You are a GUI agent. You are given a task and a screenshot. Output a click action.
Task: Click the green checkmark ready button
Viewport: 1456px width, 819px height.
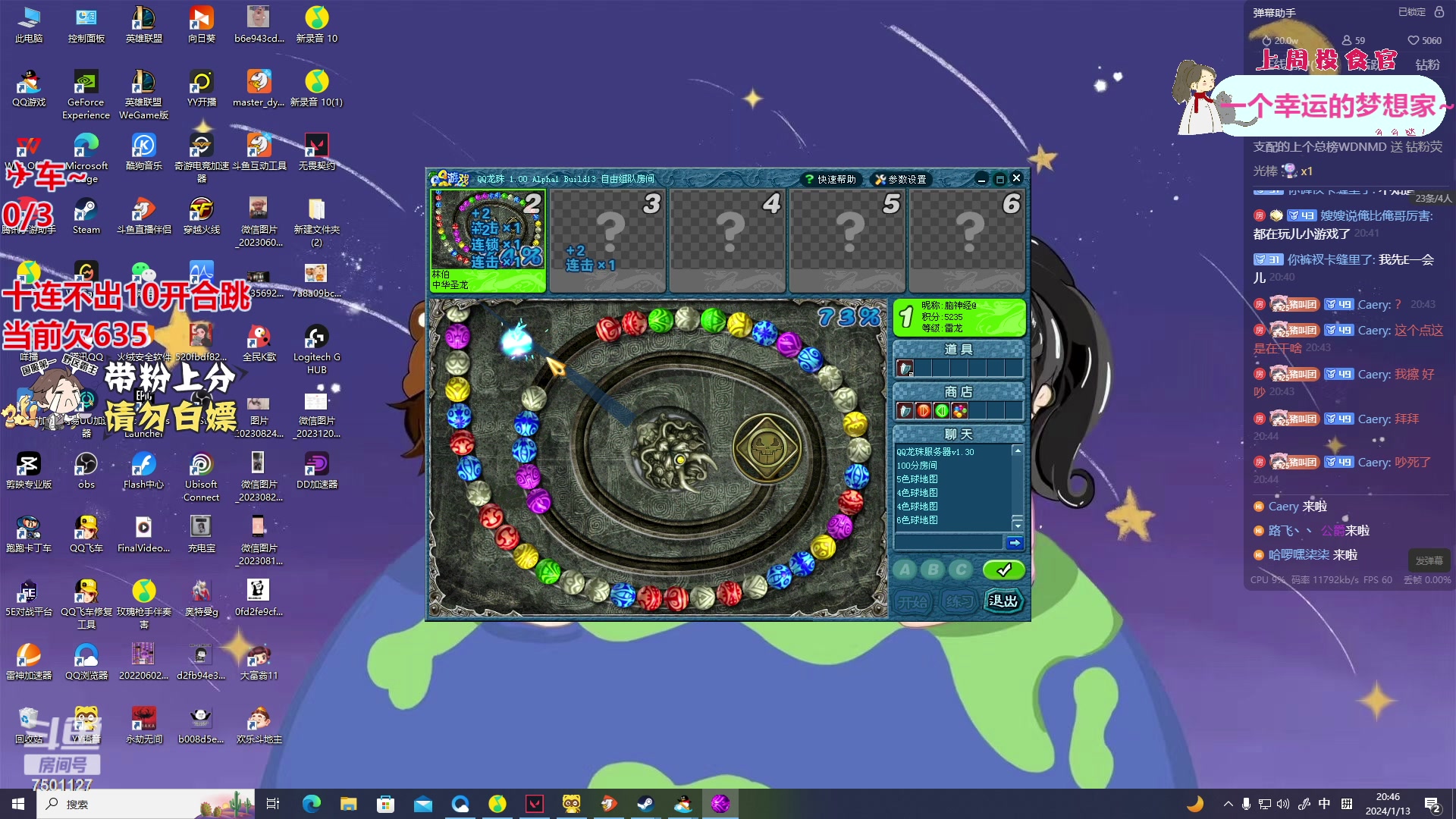point(1003,570)
